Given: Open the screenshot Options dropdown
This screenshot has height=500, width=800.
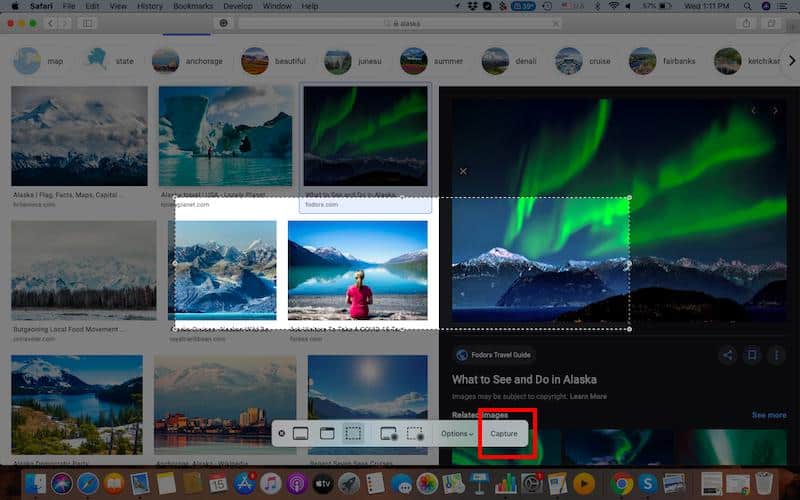Looking at the screenshot, I should (457, 434).
